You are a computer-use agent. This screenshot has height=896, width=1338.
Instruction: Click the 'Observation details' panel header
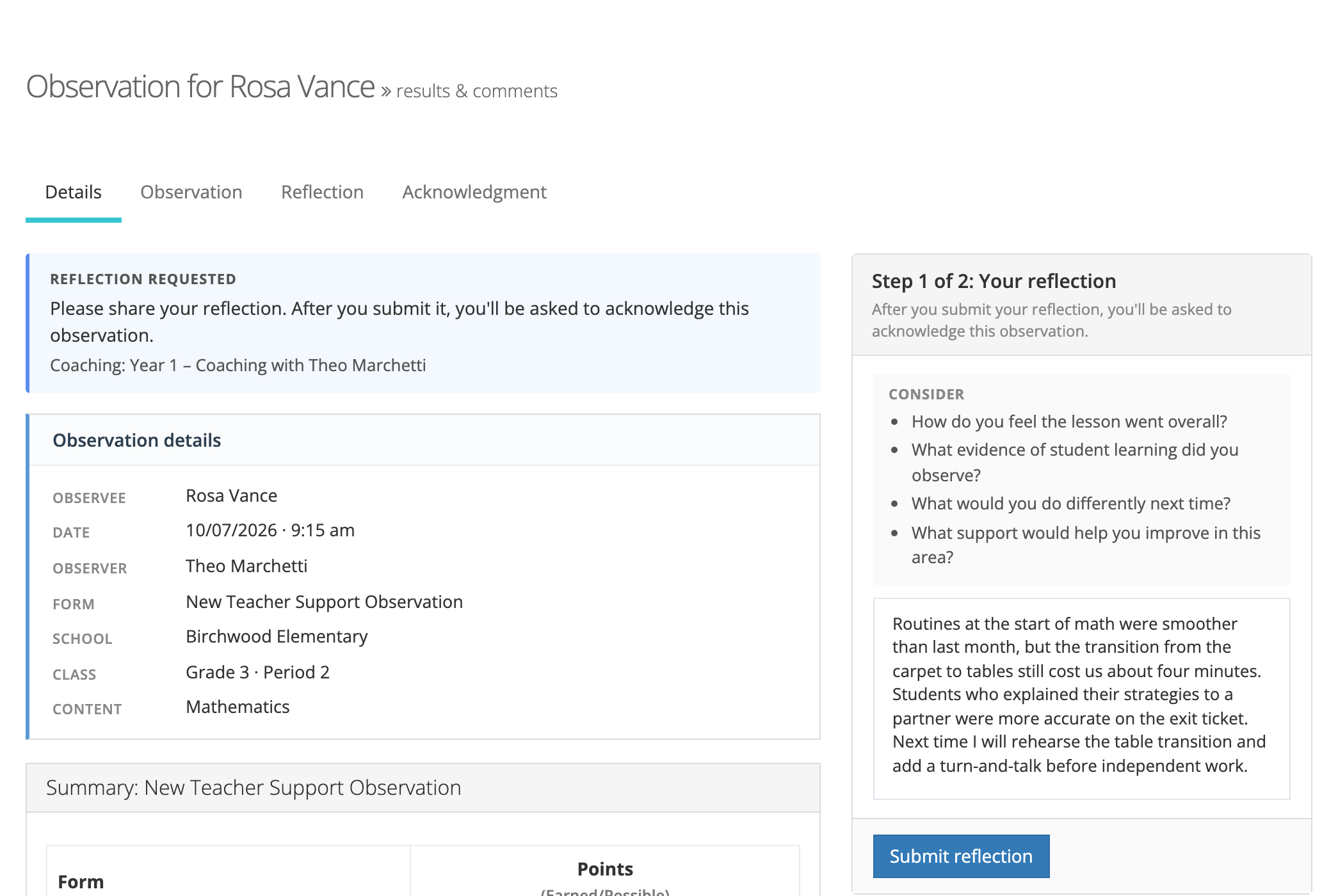(424, 440)
